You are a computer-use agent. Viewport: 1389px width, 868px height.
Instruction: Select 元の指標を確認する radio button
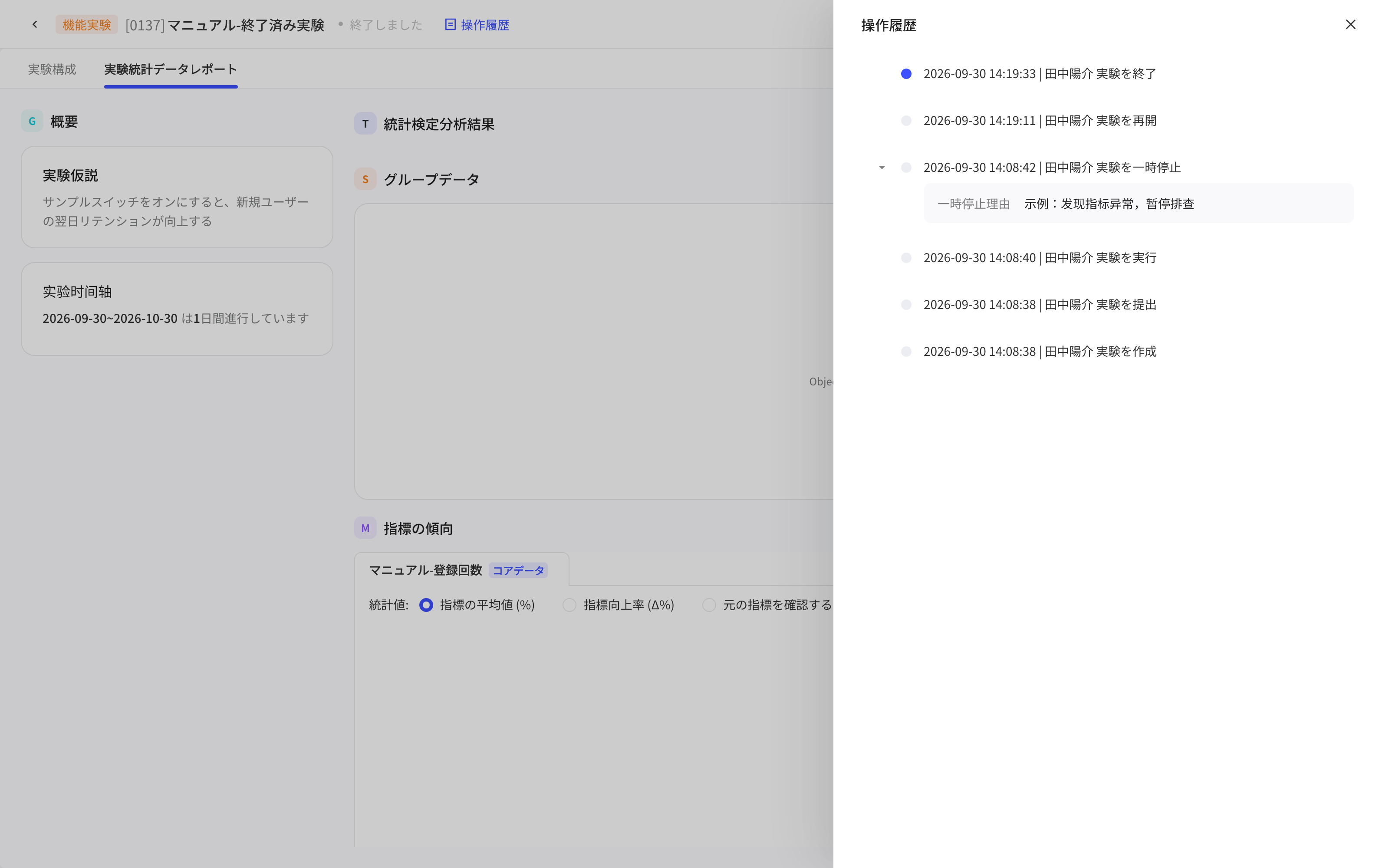[x=709, y=605]
